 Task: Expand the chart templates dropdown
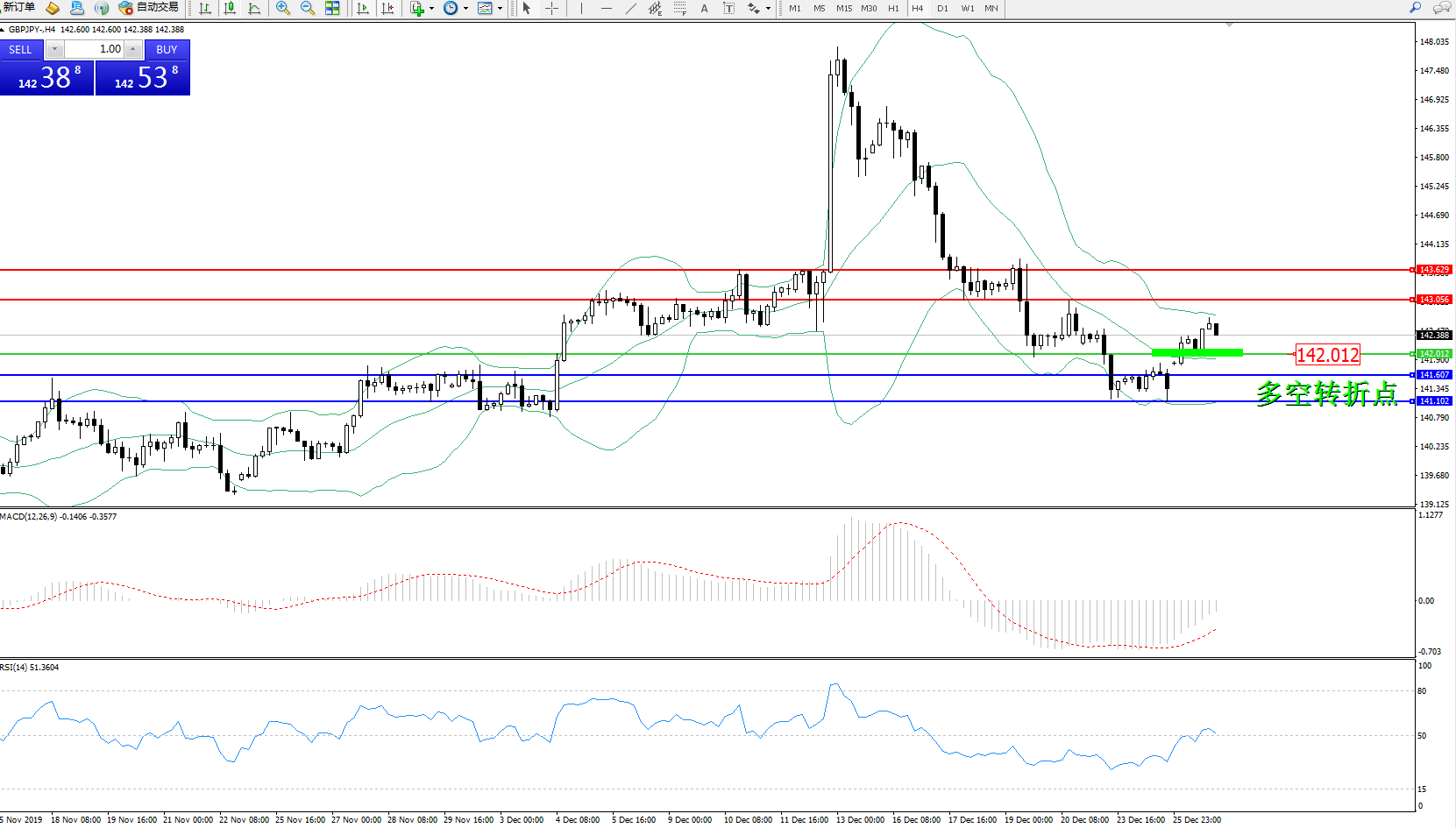tap(500, 8)
